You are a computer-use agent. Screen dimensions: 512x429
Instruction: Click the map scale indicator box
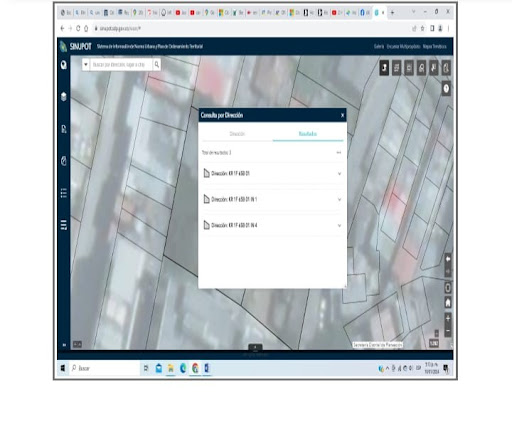point(434,343)
